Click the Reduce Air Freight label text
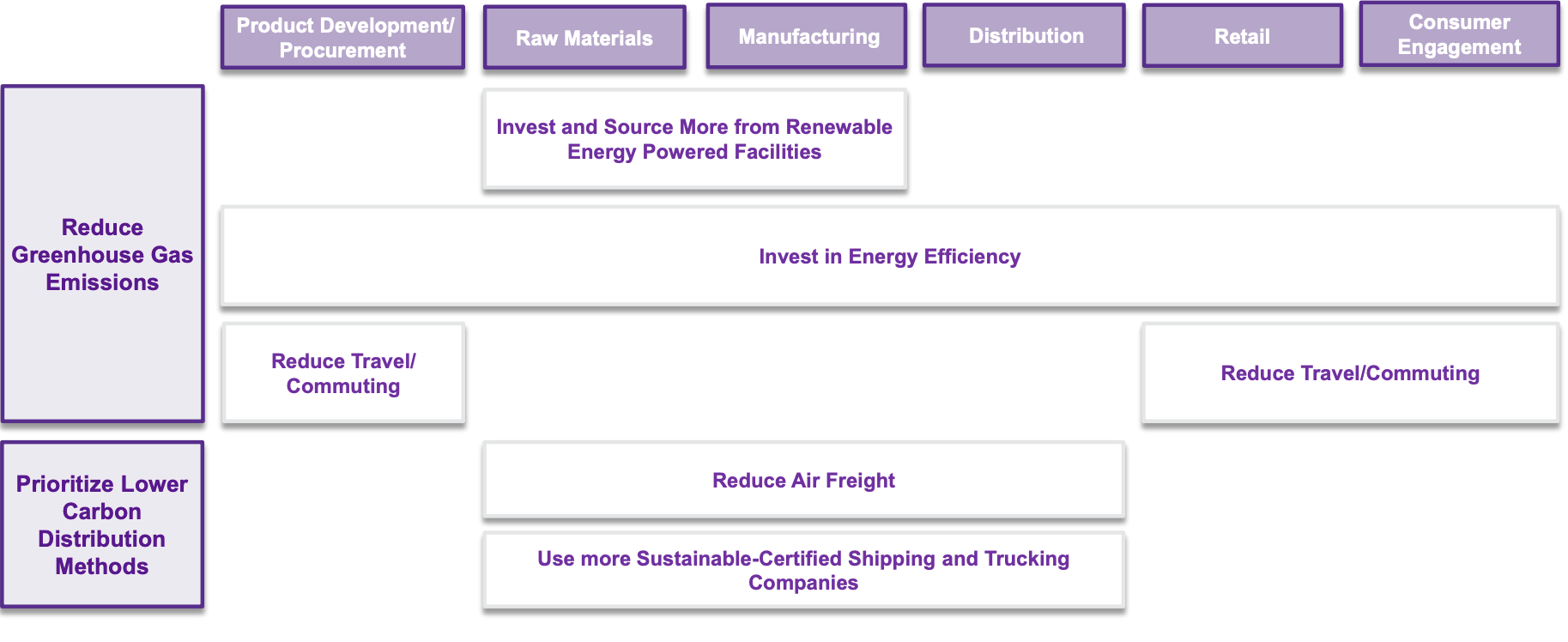 coord(803,481)
